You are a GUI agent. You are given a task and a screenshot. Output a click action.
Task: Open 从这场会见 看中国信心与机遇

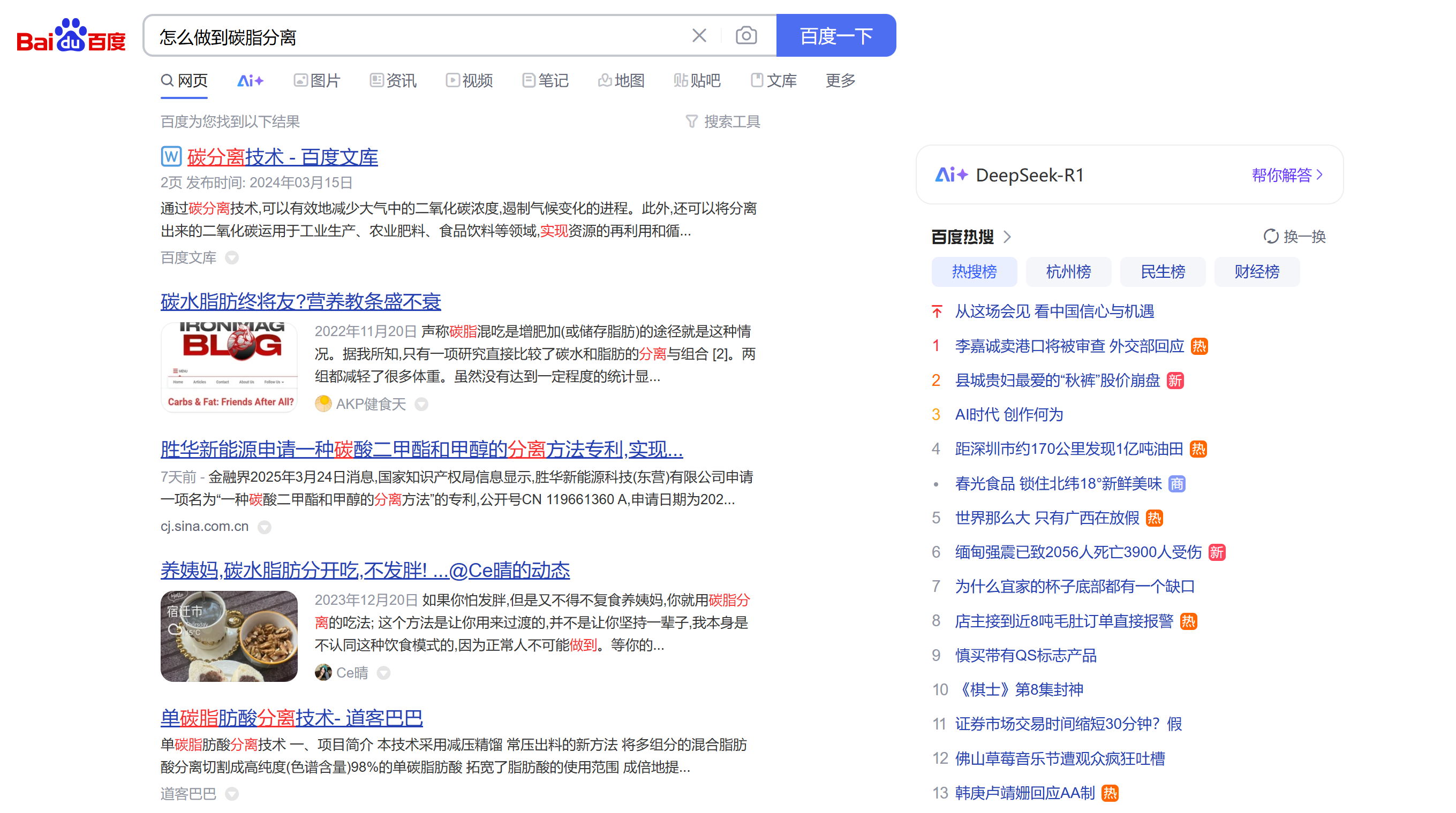(1054, 311)
